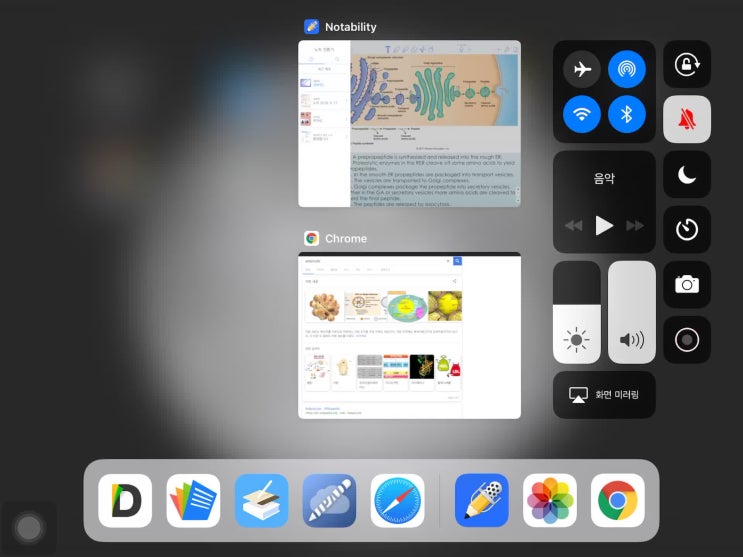Tap the Notability pencil-microphone dock icon
The height and width of the screenshot is (557, 743).
coord(481,500)
